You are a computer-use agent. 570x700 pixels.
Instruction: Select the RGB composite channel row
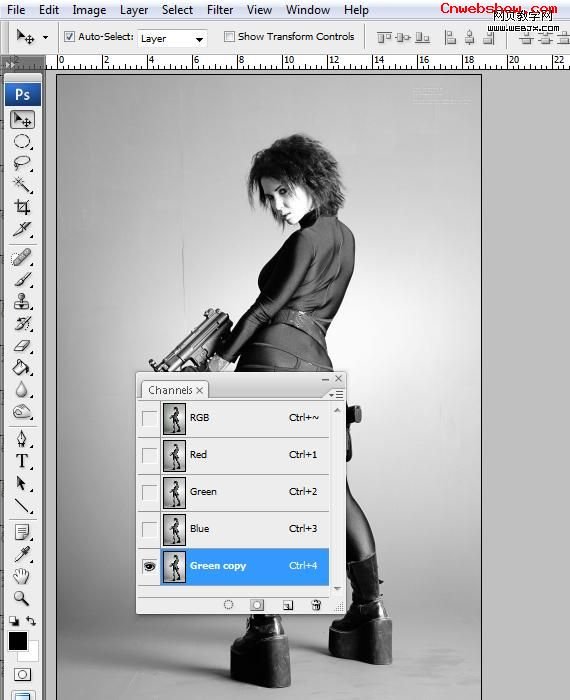click(245, 418)
